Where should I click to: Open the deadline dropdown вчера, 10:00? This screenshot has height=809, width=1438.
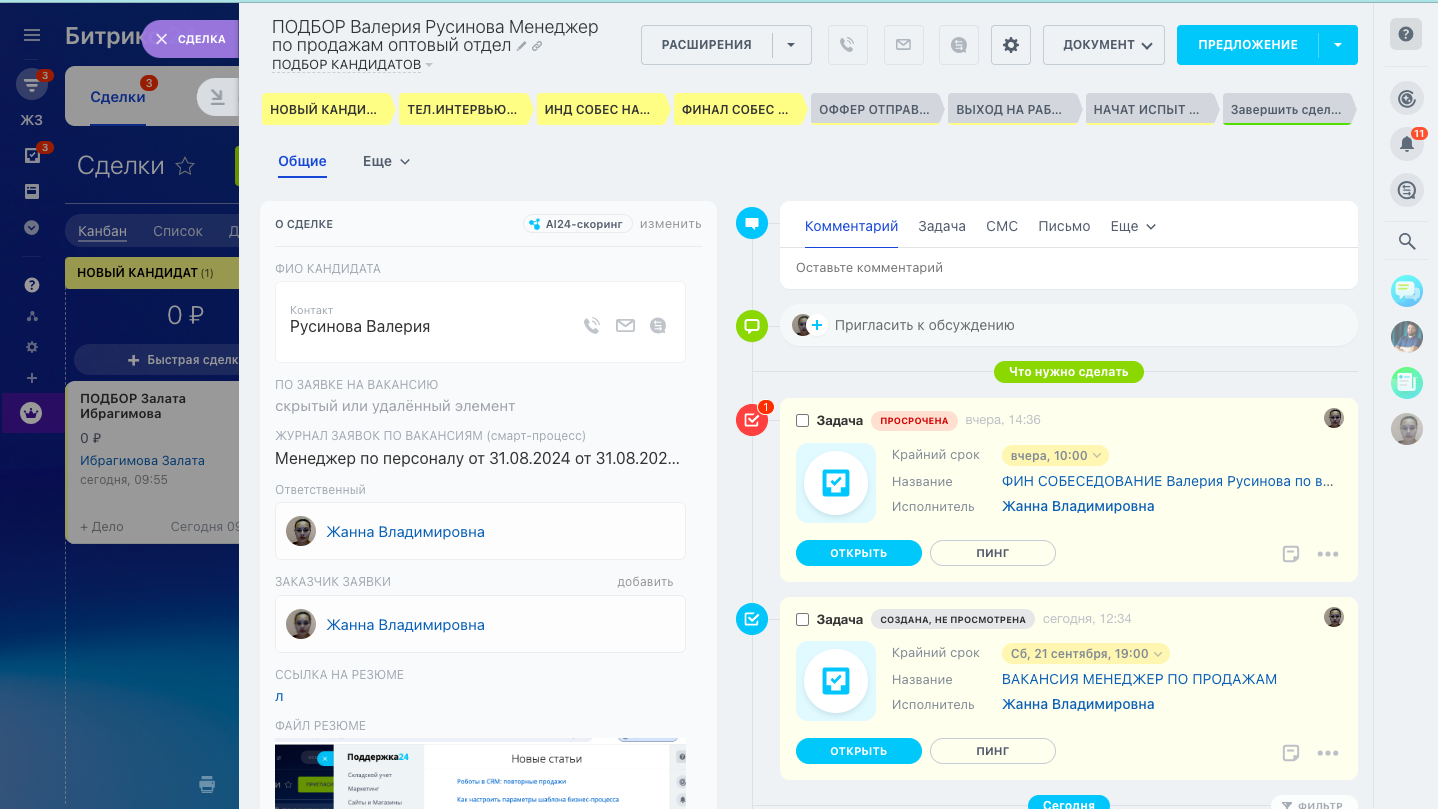click(1055, 456)
